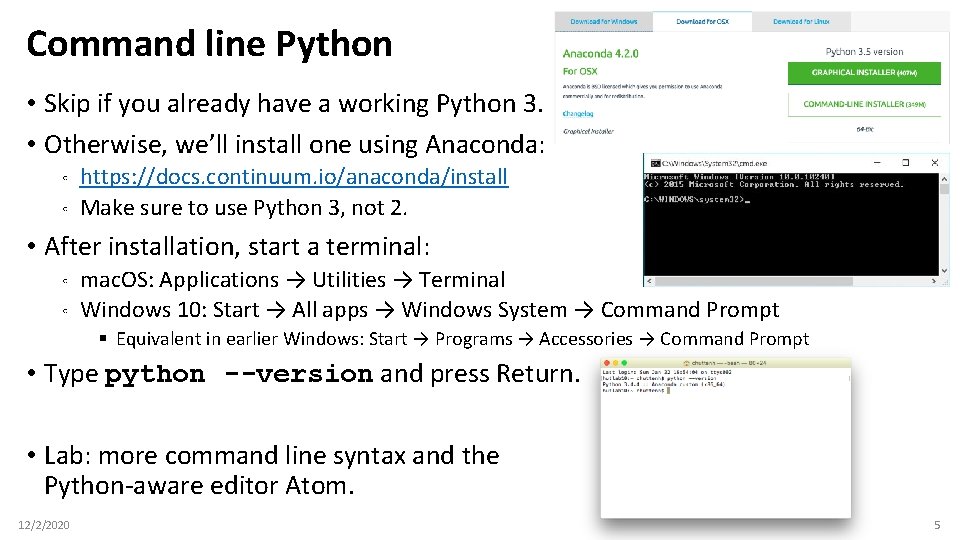Viewport: 960px width, 540px height.
Task: Maximize the cmd.exe window
Action: tap(906, 163)
